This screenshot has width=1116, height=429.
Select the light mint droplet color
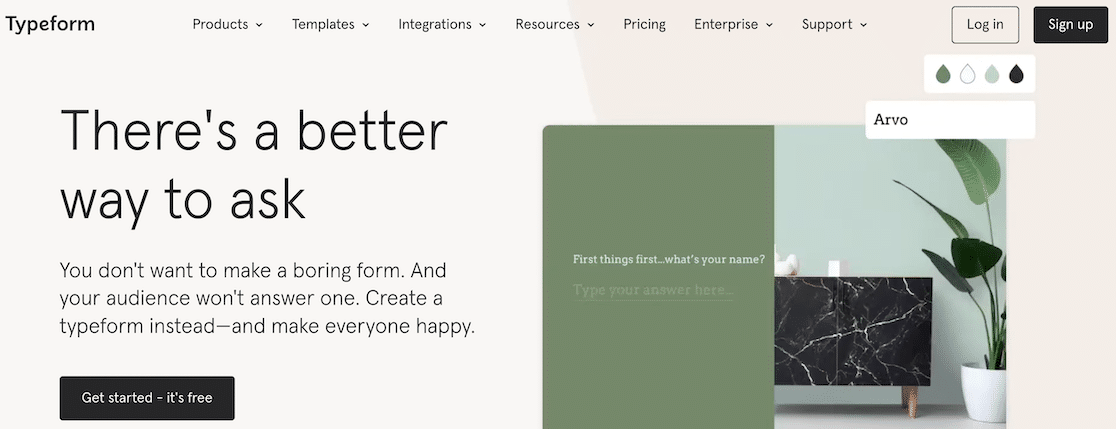pos(992,73)
